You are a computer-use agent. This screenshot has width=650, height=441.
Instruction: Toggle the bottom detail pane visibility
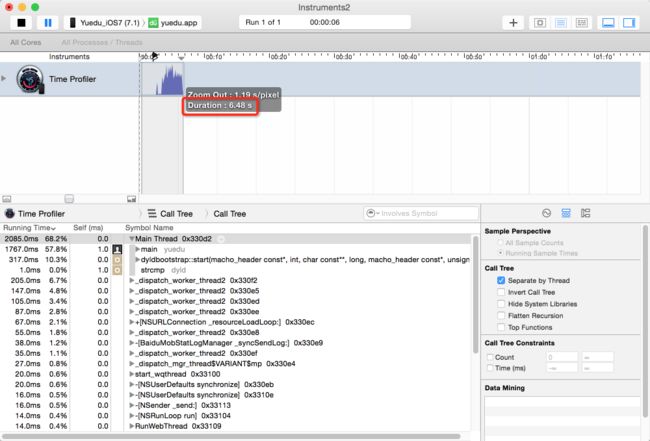(x=608, y=22)
